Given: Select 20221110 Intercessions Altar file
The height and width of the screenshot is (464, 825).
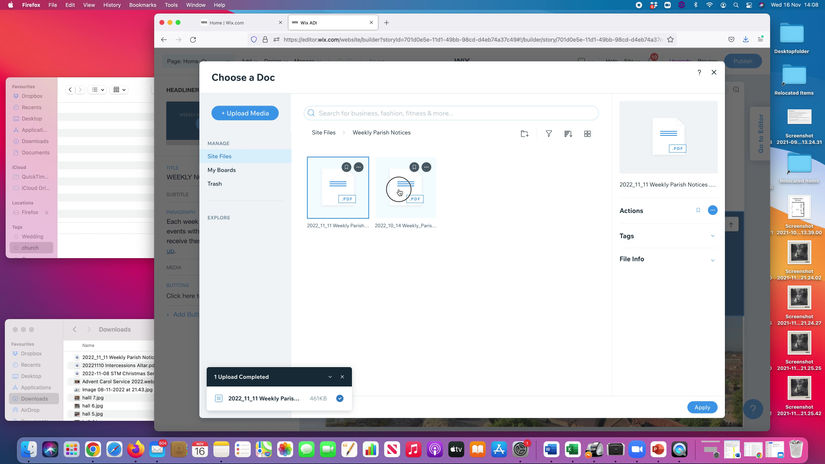Looking at the screenshot, I should tap(113, 365).
